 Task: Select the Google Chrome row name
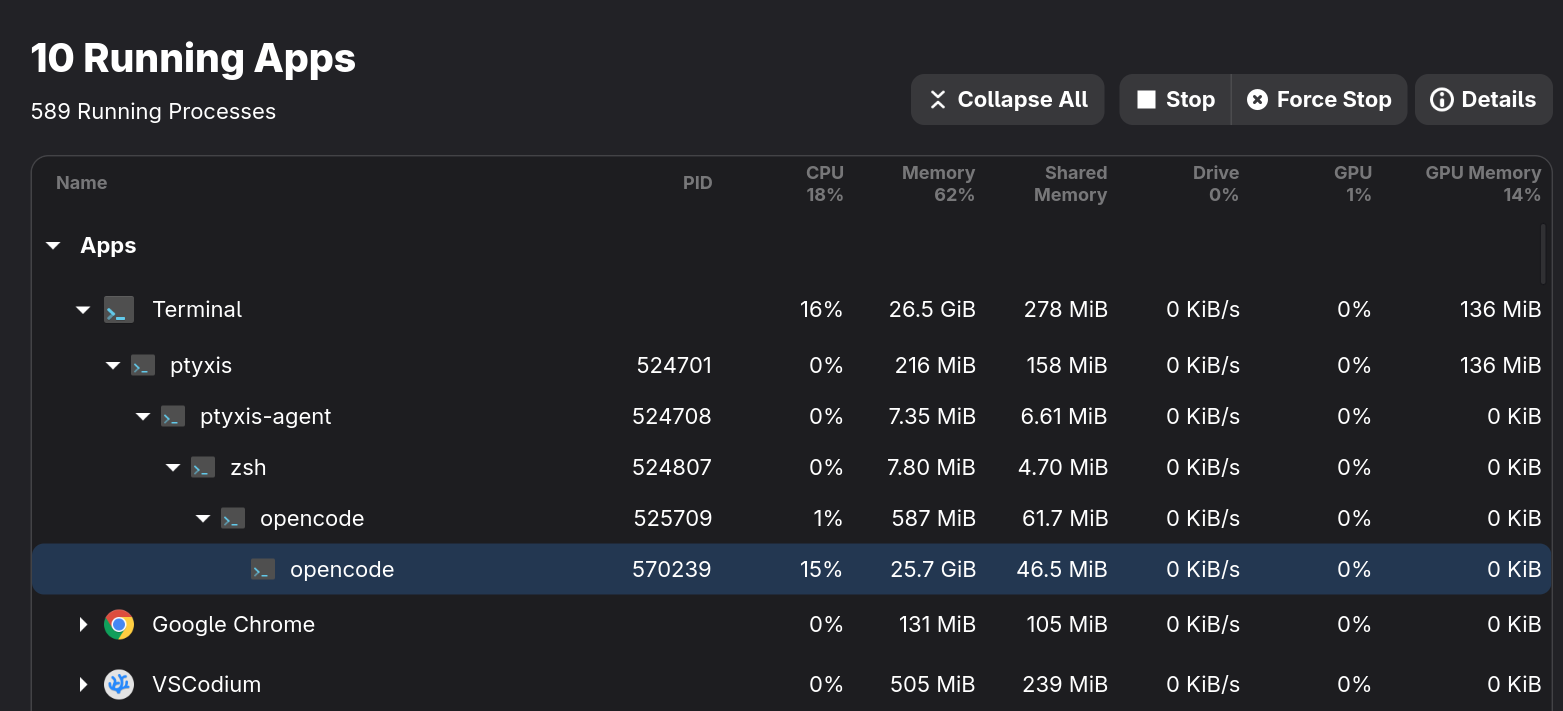coord(233,625)
